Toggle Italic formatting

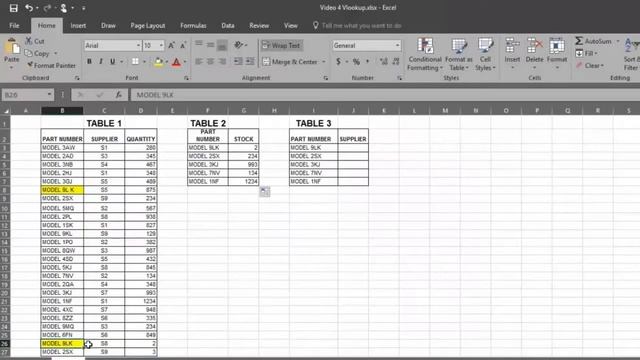click(100, 62)
